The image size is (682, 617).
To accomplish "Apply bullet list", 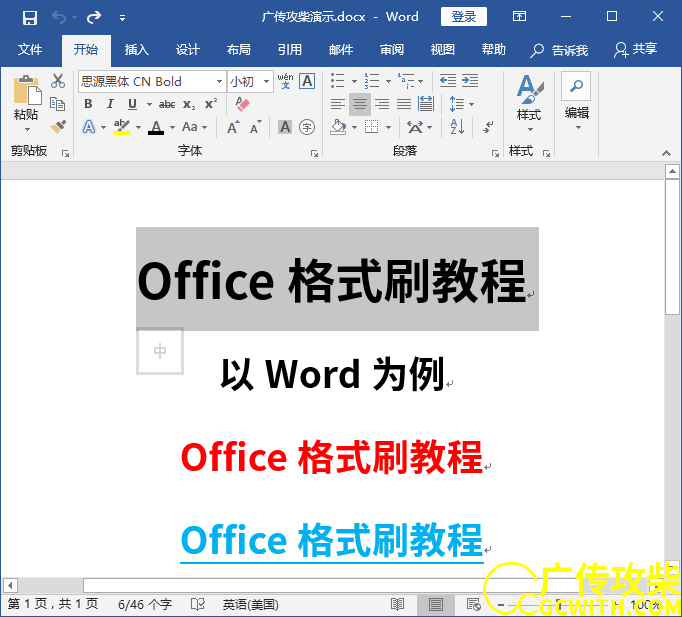I will [338, 81].
